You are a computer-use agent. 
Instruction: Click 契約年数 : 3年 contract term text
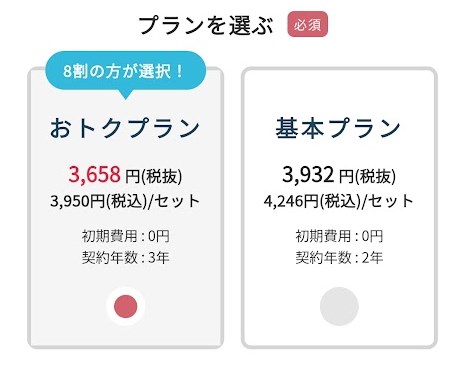tap(126, 257)
